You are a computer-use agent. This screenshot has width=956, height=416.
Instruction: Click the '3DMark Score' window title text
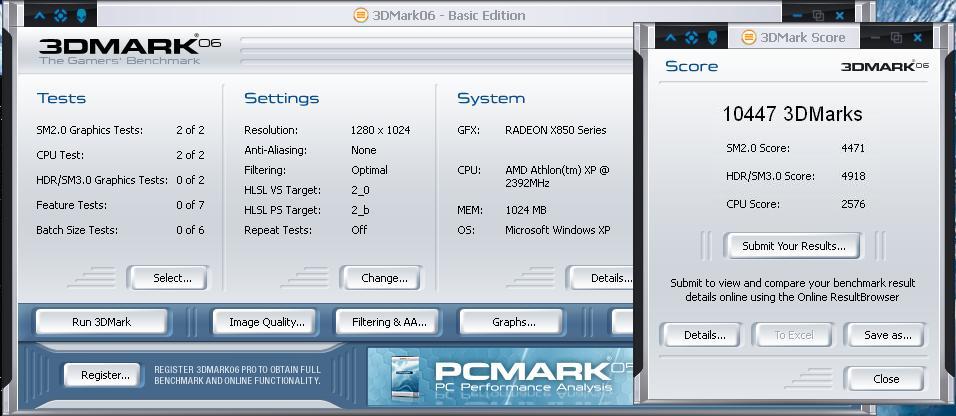click(802, 38)
